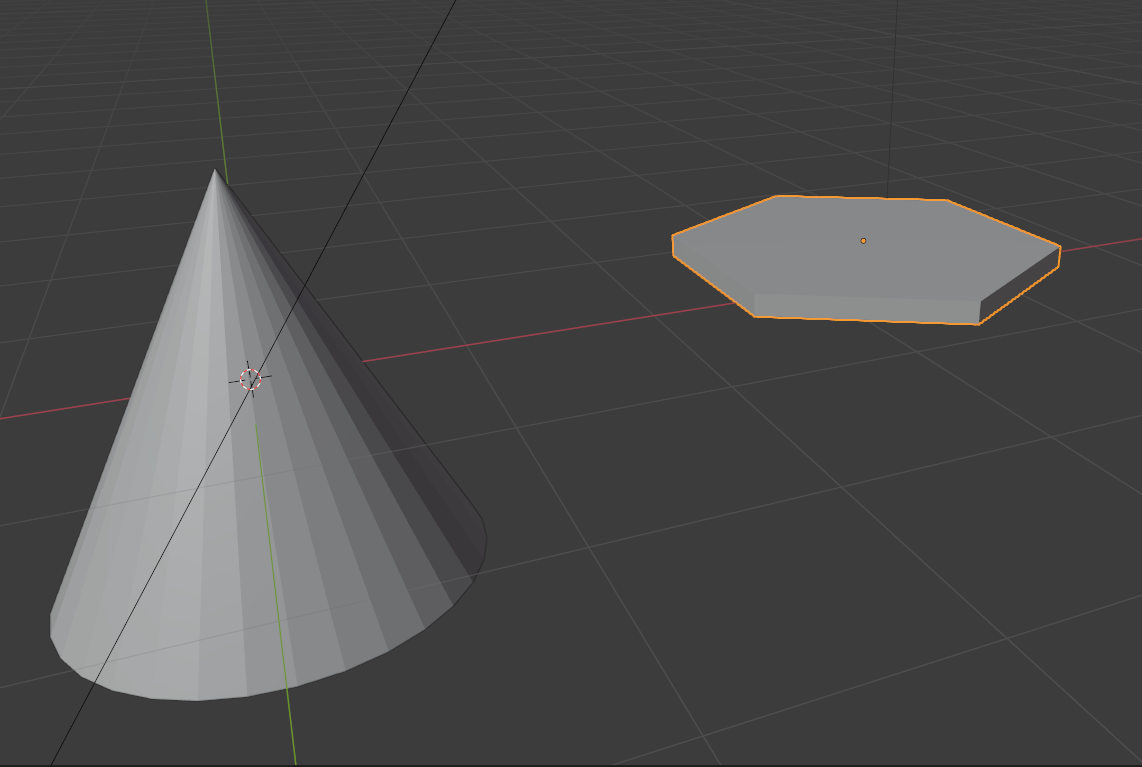1142x767 pixels.
Task: Click the orange origin dot on hexagon
Action: click(863, 240)
